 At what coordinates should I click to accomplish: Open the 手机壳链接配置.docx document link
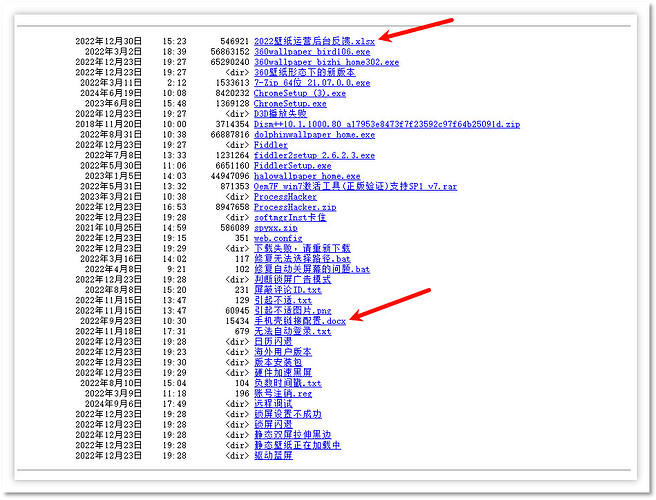(x=299, y=321)
